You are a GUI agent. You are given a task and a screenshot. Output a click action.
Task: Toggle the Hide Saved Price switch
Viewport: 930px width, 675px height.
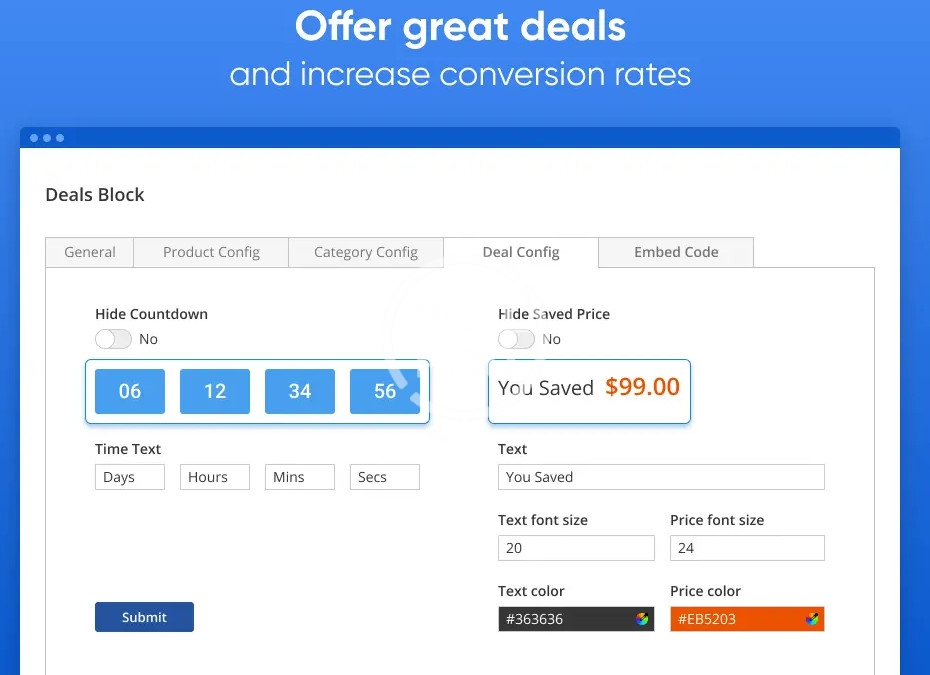(x=516, y=339)
